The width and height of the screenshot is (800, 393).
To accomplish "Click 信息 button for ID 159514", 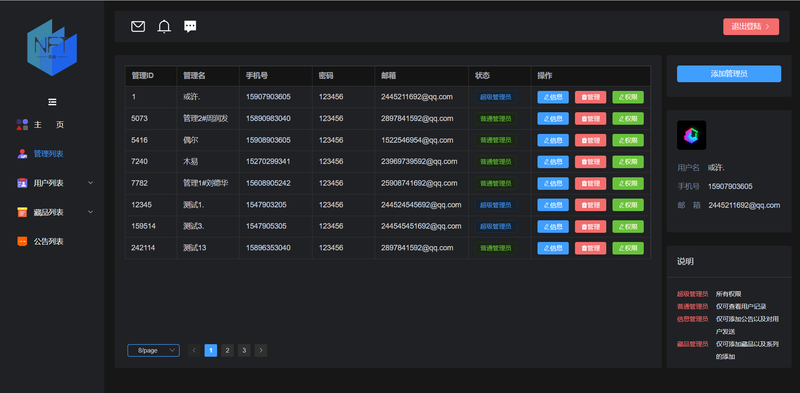I will pyautogui.click(x=553, y=227).
